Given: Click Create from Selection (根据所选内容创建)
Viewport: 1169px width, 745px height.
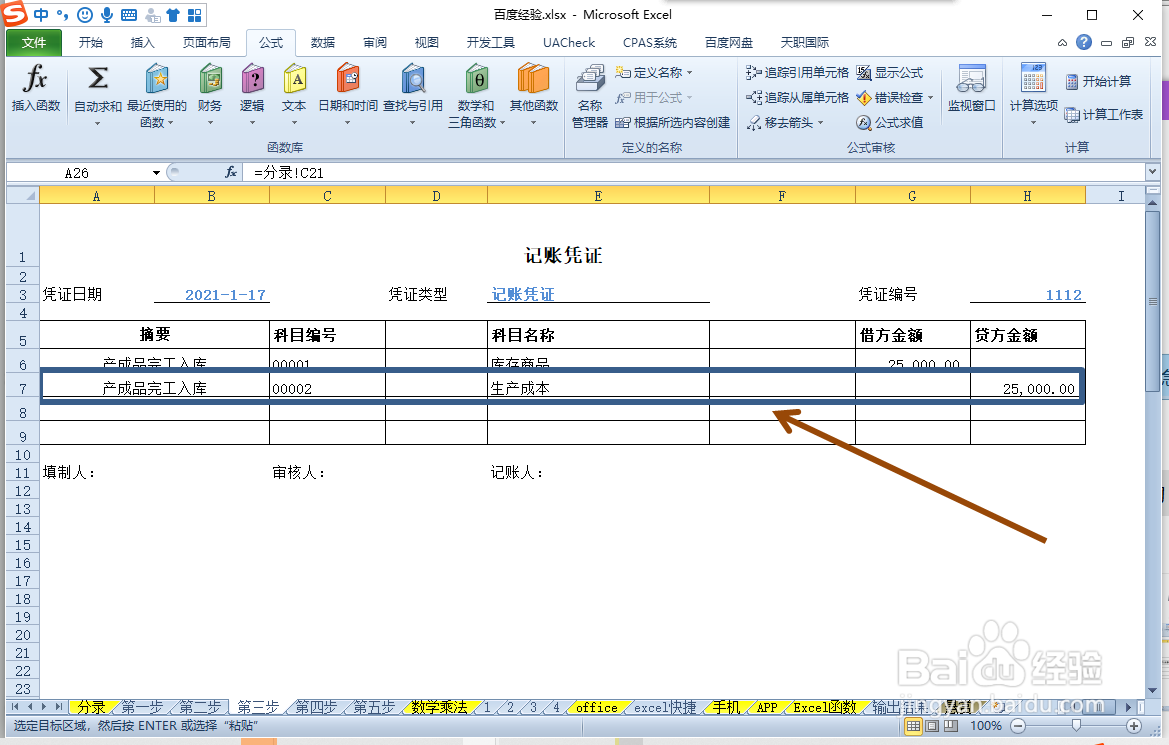Looking at the screenshot, I should coord(672,122).
